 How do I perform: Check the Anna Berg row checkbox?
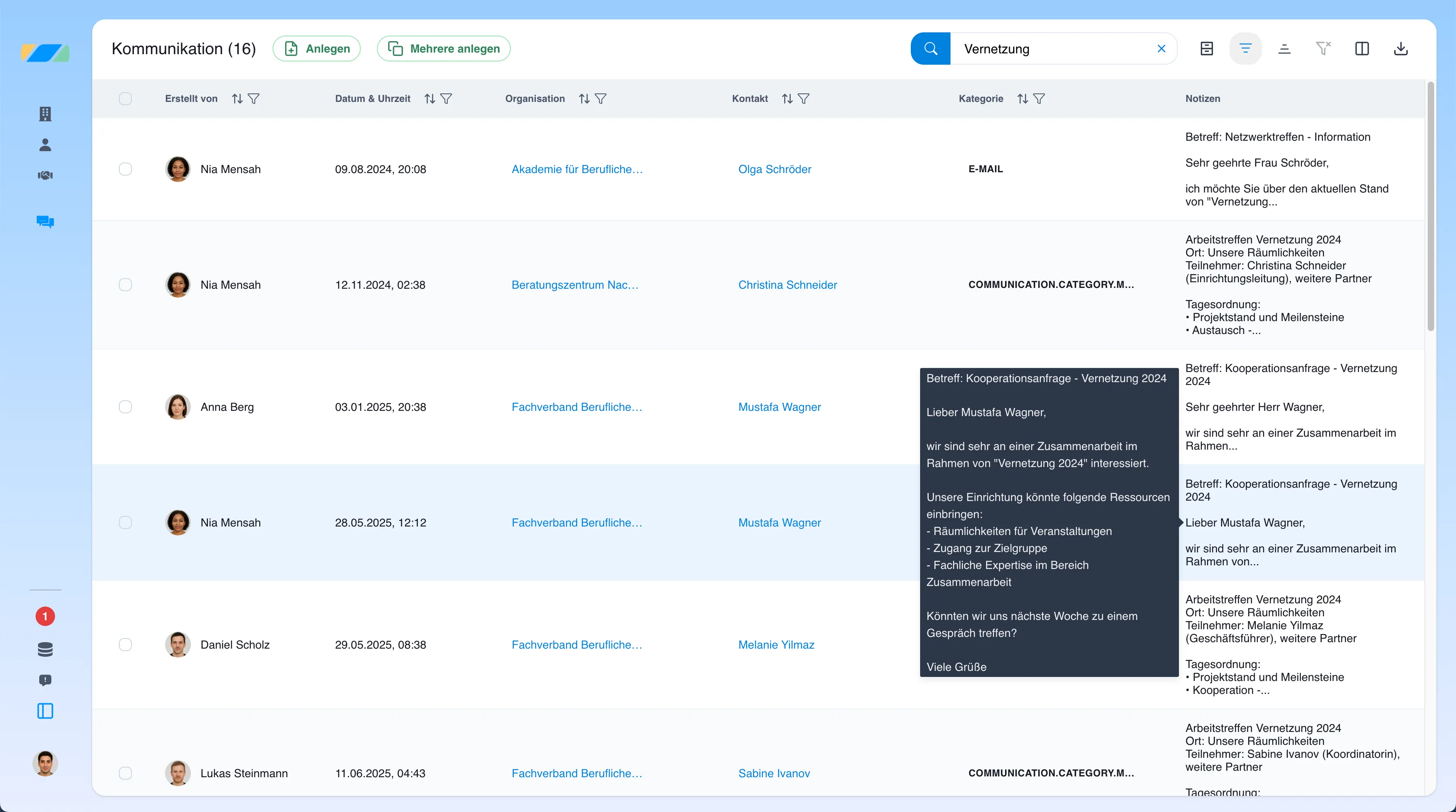125,407
